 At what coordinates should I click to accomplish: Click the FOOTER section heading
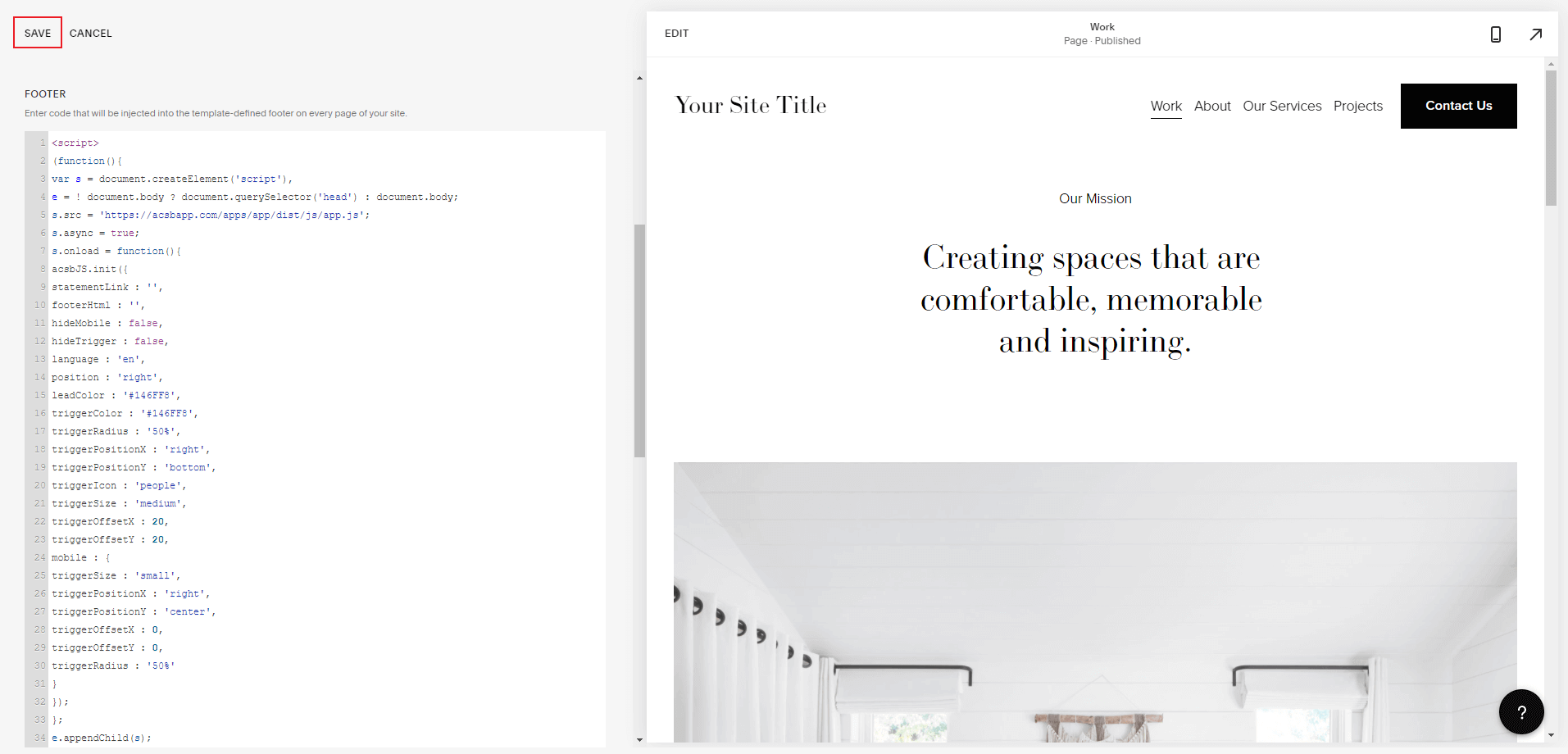[x=45, y=94]
